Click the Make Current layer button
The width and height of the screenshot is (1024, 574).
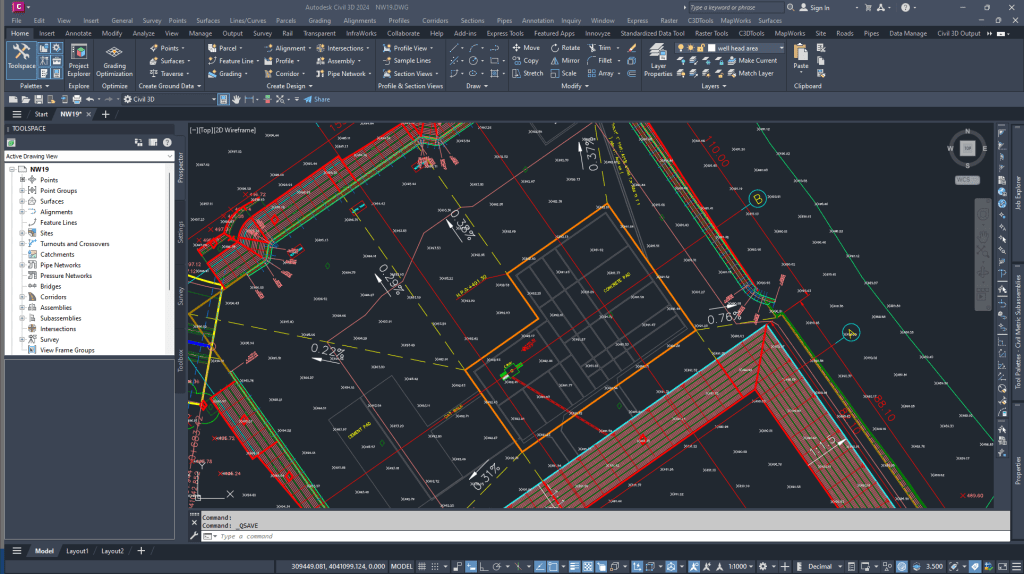click(x=757, y=60)
